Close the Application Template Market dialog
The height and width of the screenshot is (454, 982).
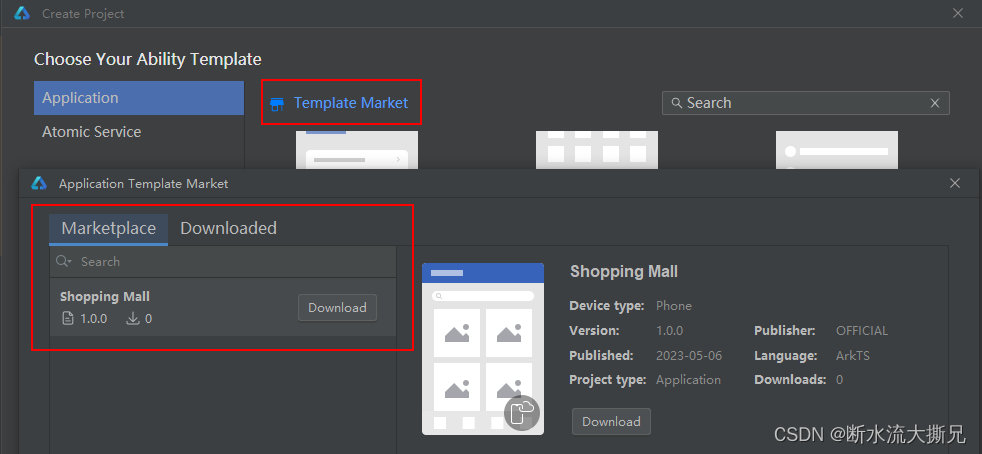(x=954, y=183)
